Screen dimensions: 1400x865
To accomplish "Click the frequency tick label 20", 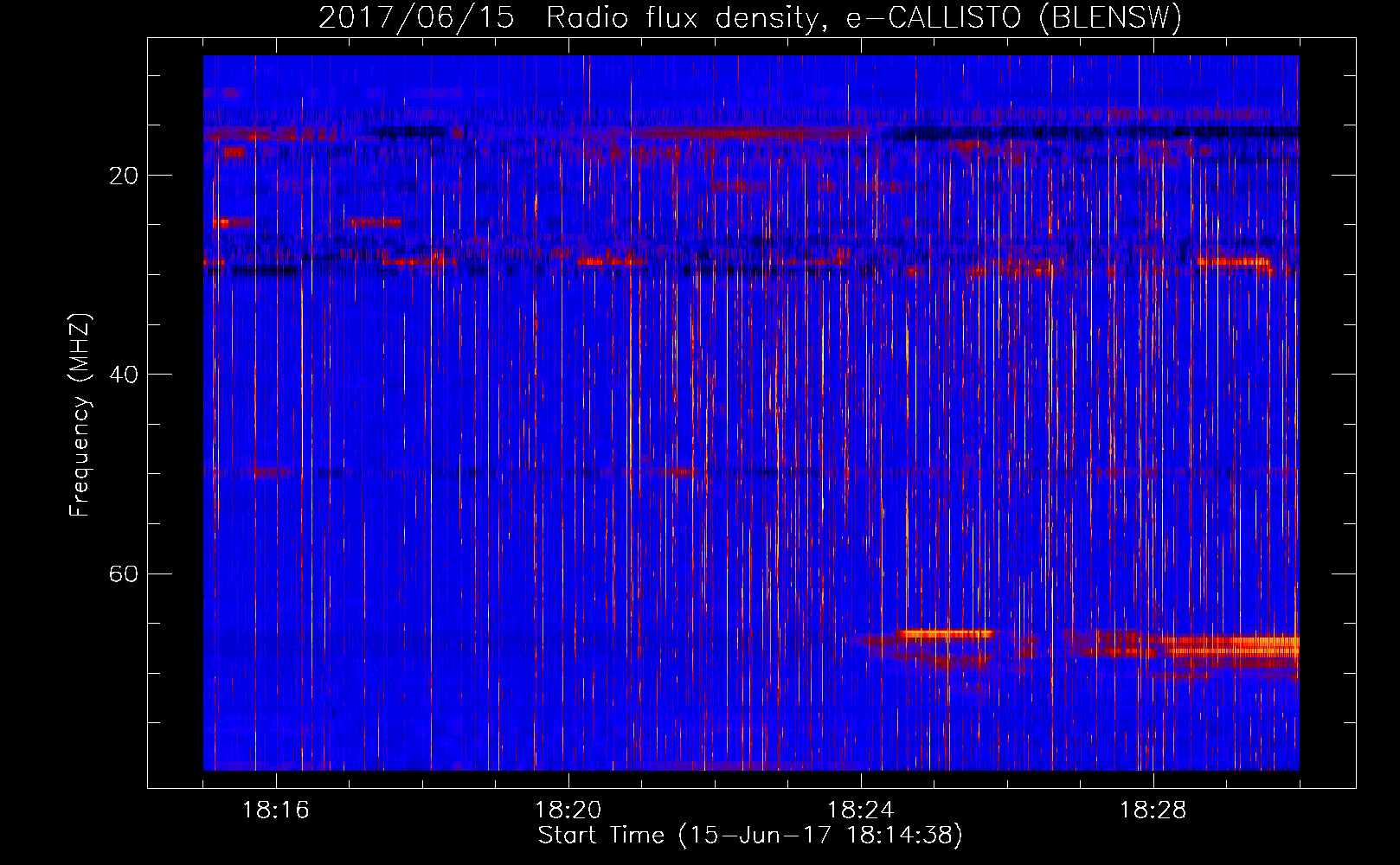I will [124, 176].
